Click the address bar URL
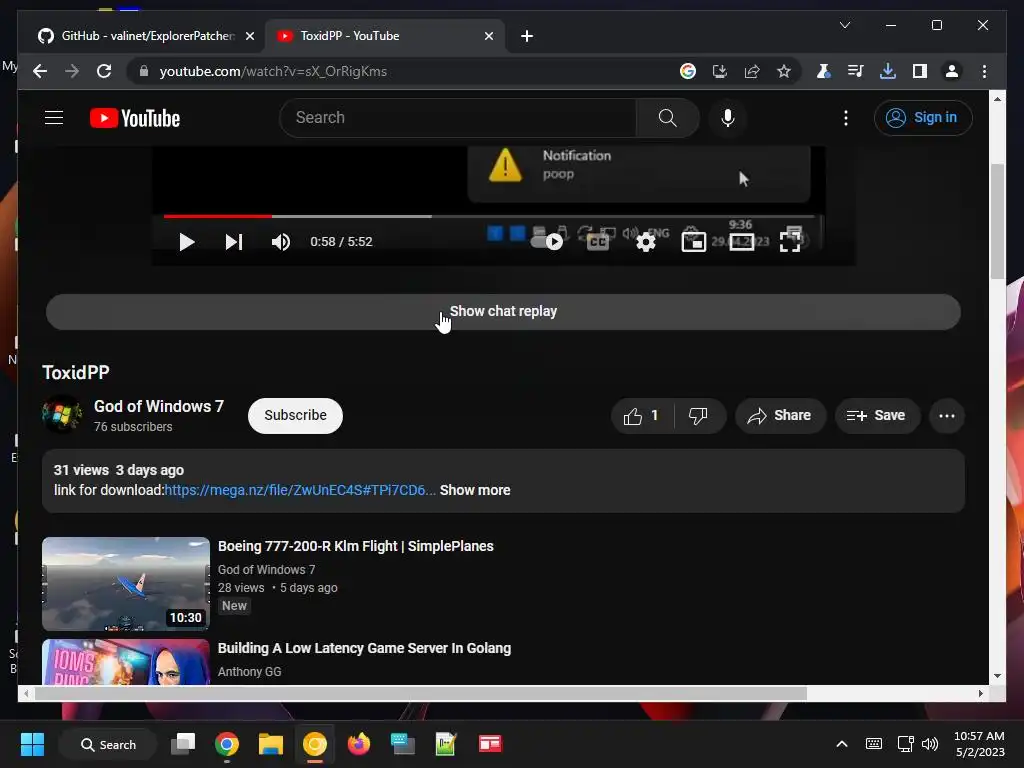1024x768 pixels. click(x=273, y=71)
